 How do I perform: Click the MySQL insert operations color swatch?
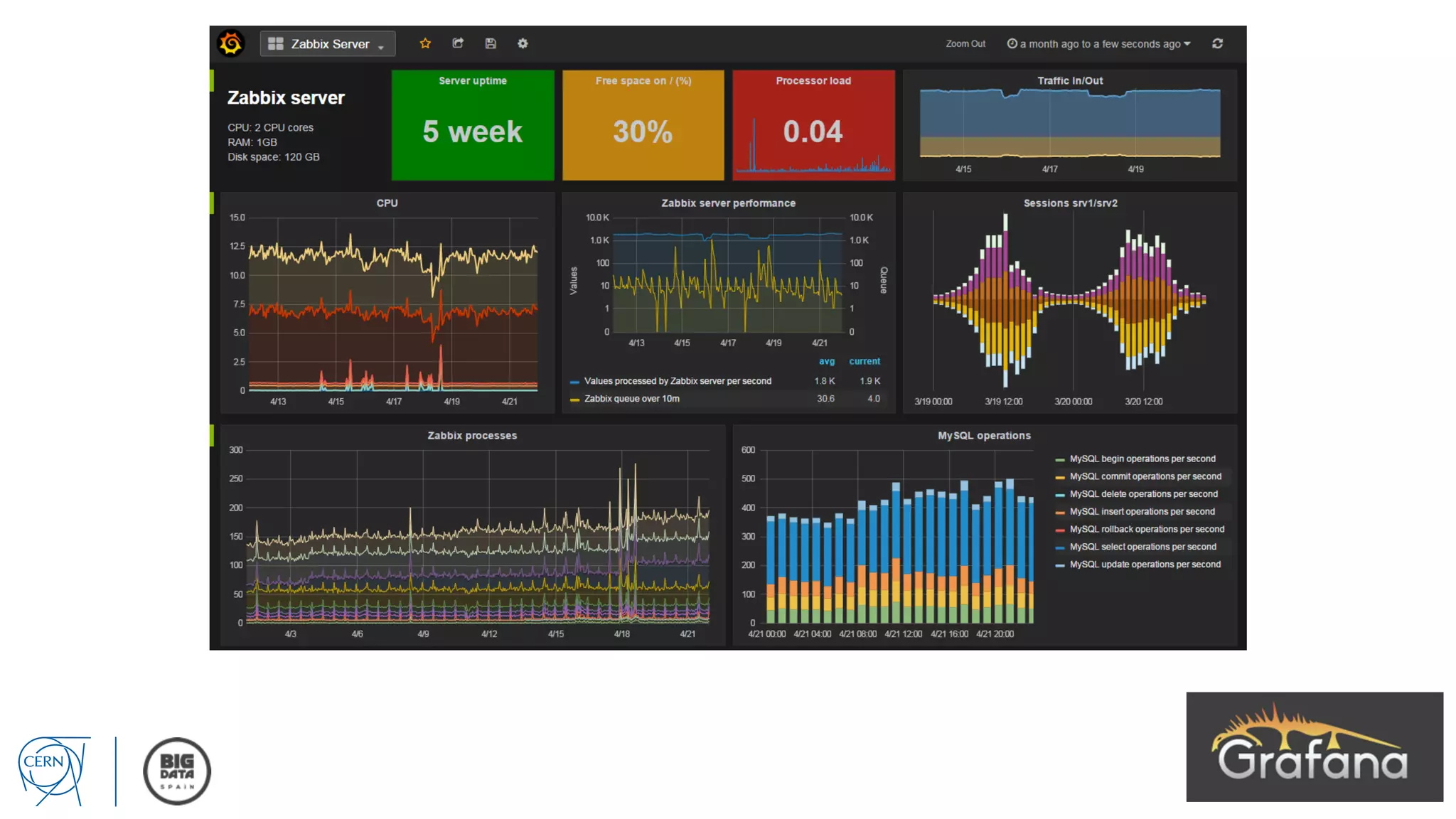click(1060, 512)
